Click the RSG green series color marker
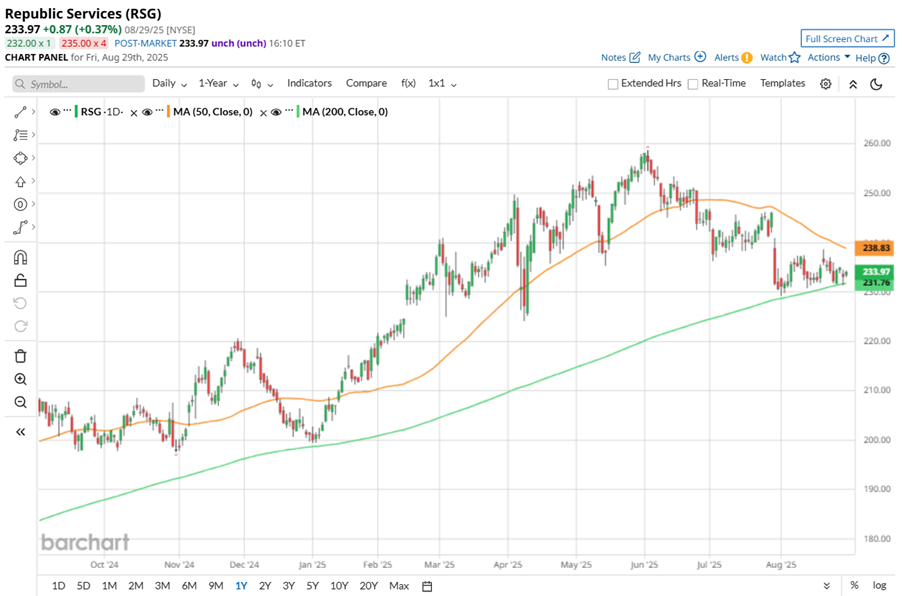 coord(76,112)
